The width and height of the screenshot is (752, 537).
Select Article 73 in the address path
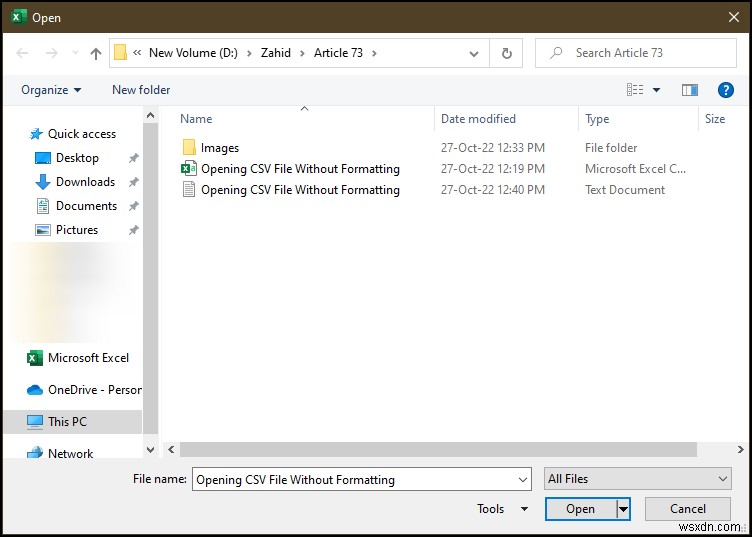(x=338, y=53)
